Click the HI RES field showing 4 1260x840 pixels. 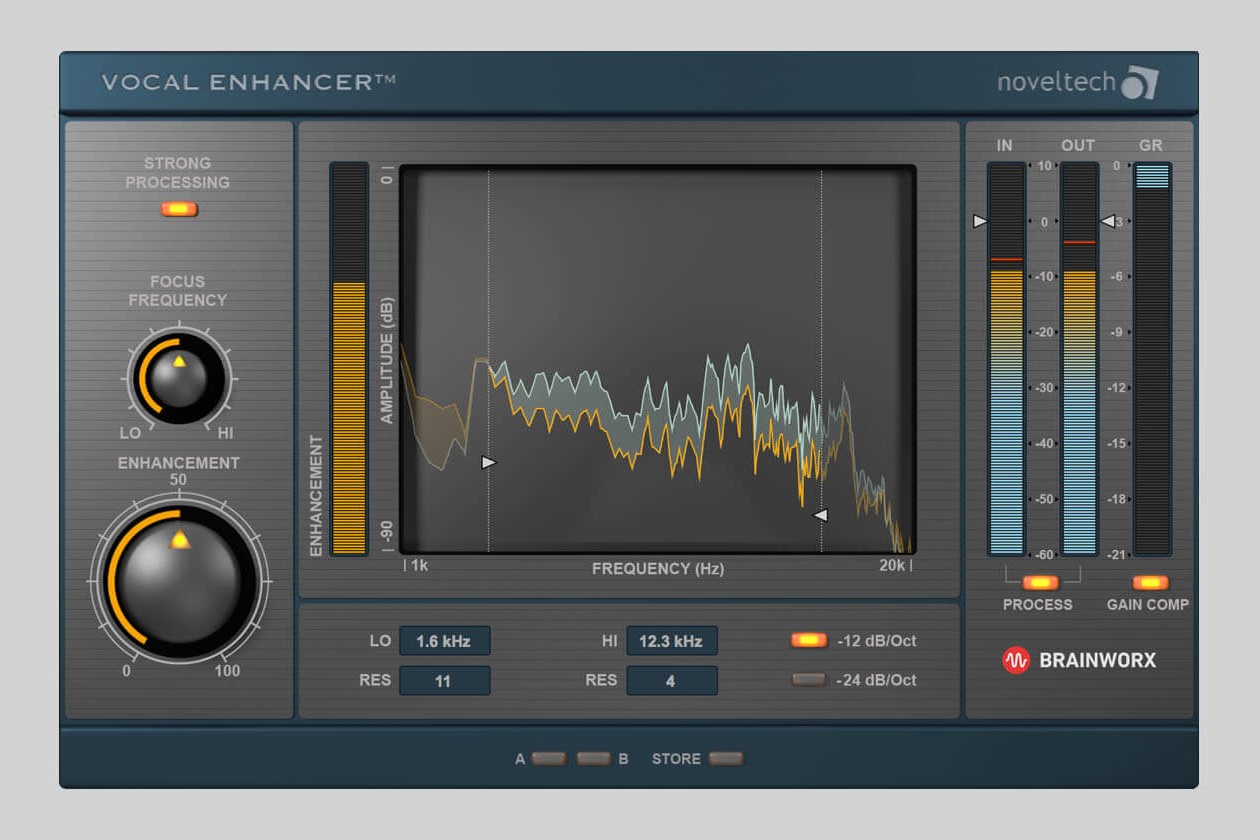tap(672, 681)
